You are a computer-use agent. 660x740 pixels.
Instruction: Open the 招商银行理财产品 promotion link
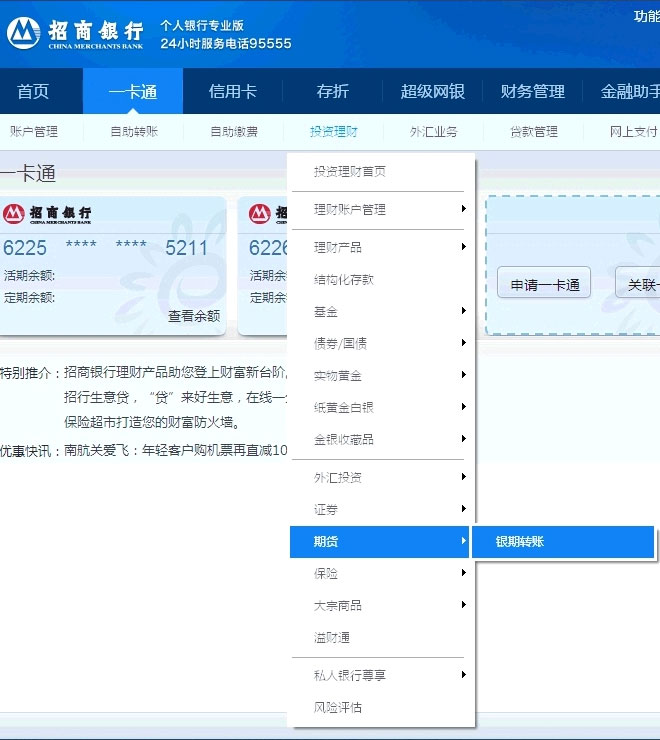[x=175, y=372]
